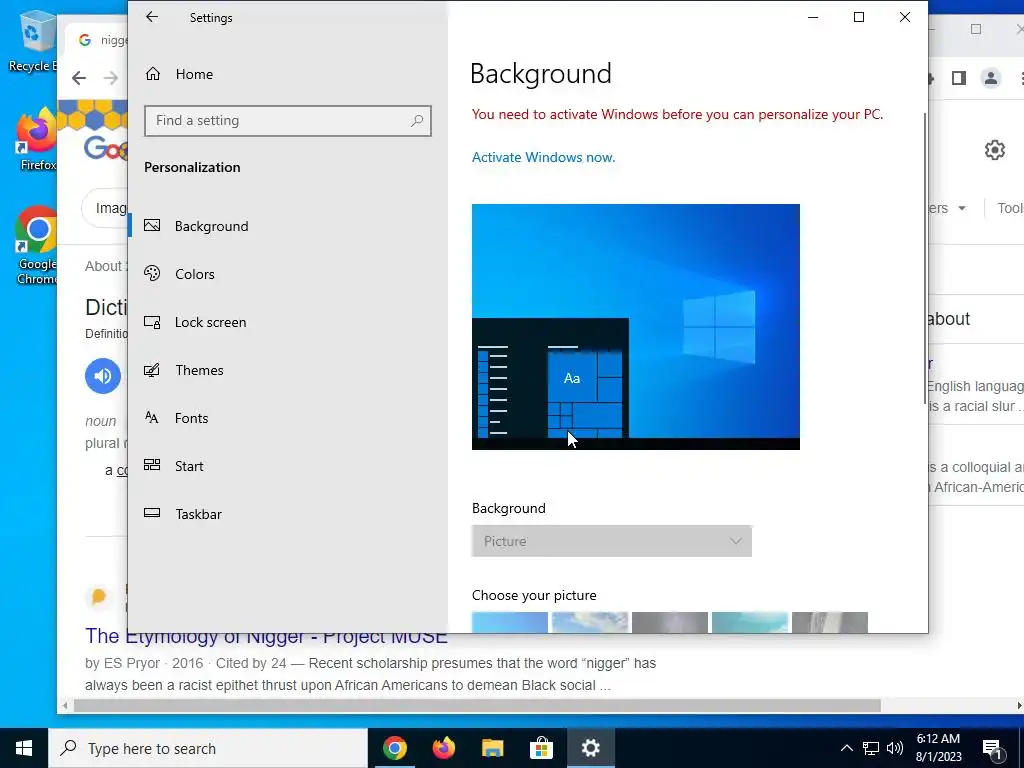Choose the fourth picture thumbnail

[750, 622]
